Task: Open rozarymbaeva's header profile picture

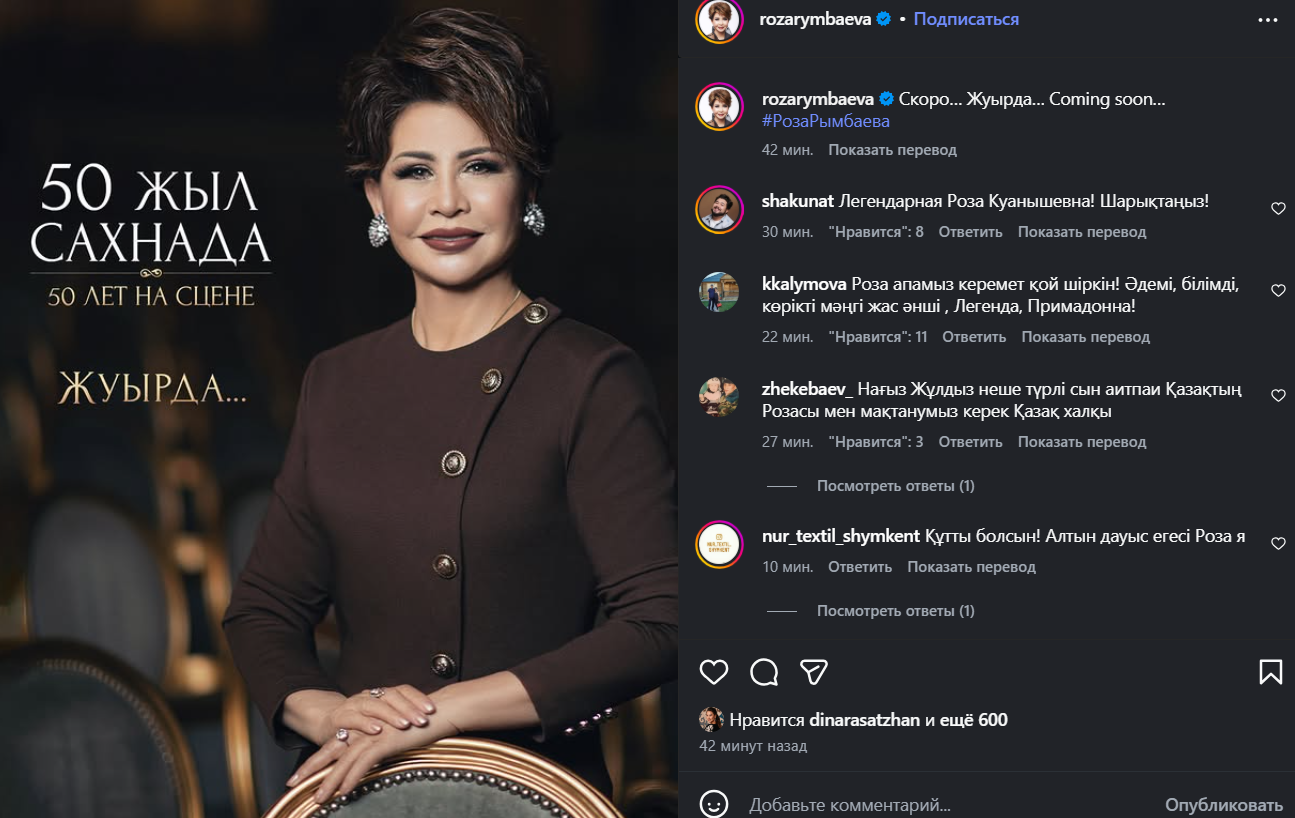Action: point(719,20)
